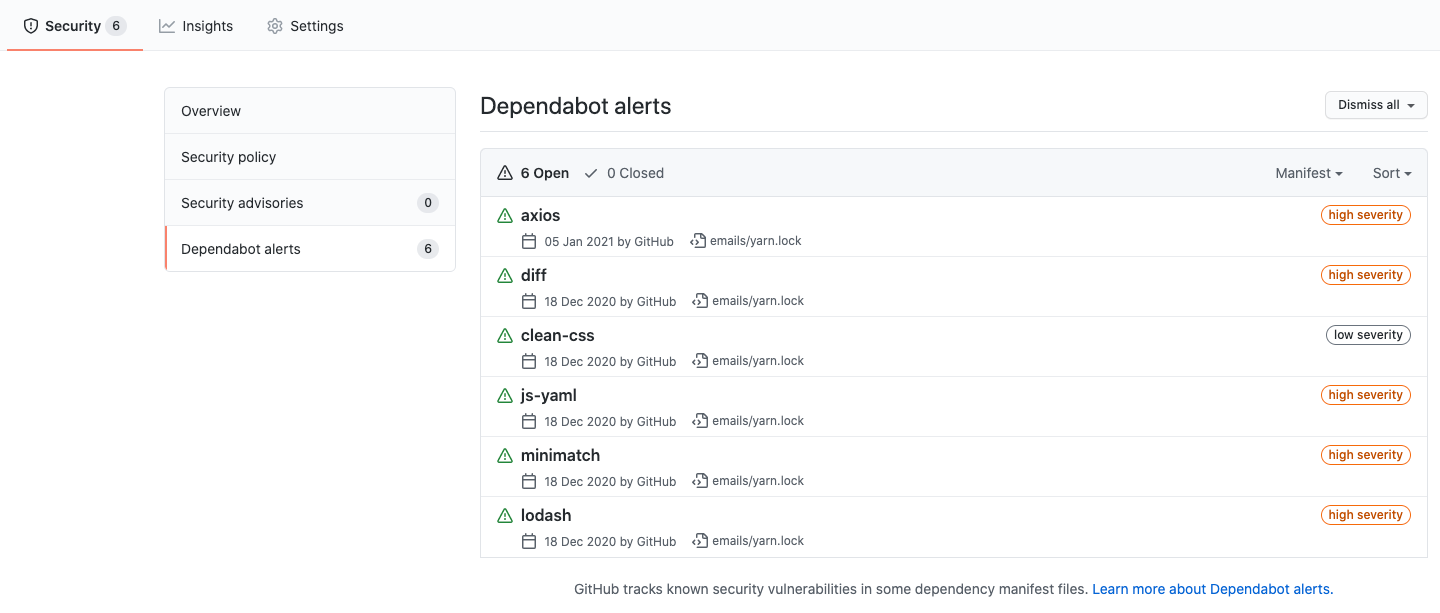Click emails/yarn.lock text in diff row
1440x613 pixels.
click(x=758, y=301)
